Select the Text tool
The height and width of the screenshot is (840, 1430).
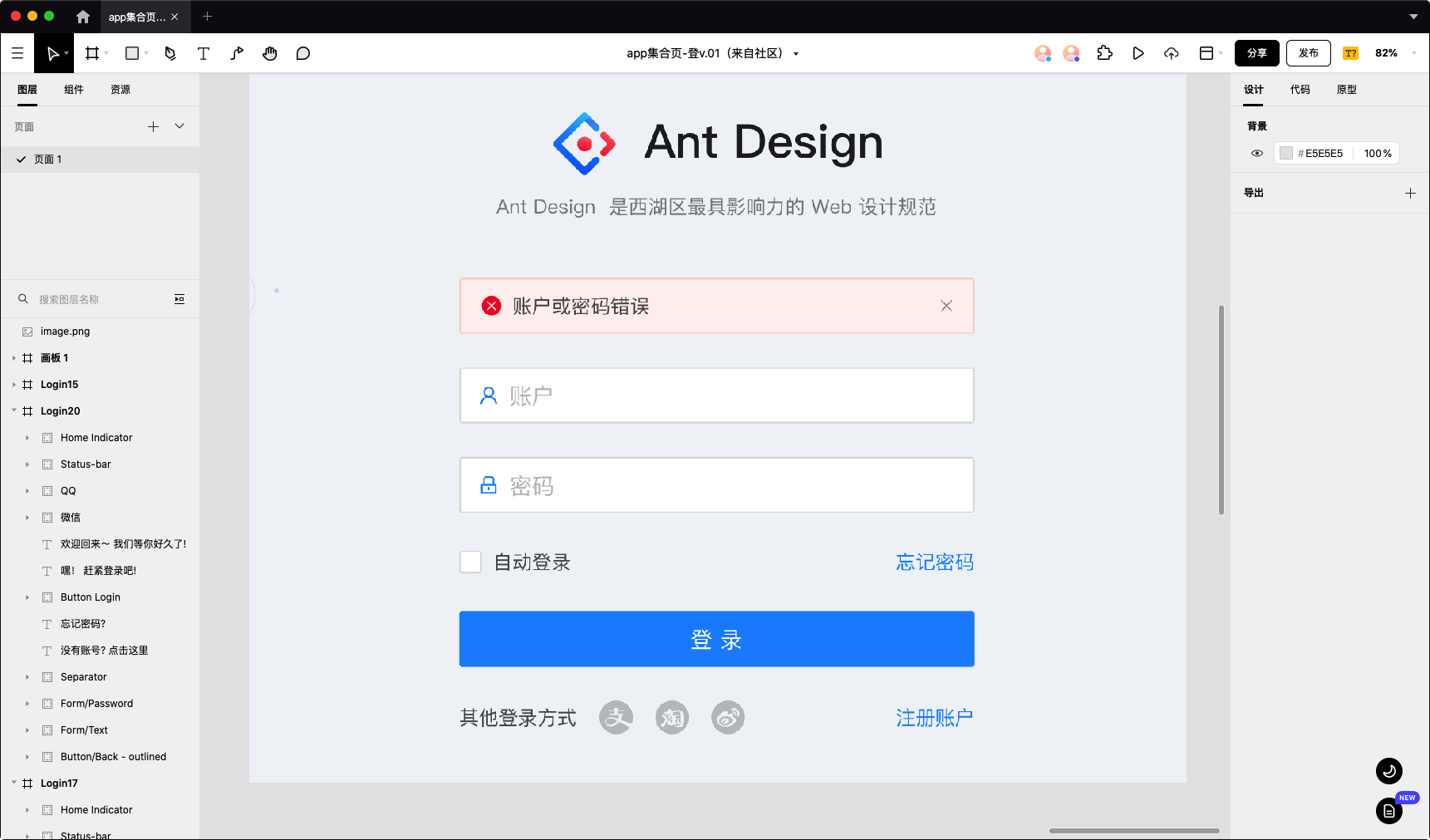click(204, 53)
